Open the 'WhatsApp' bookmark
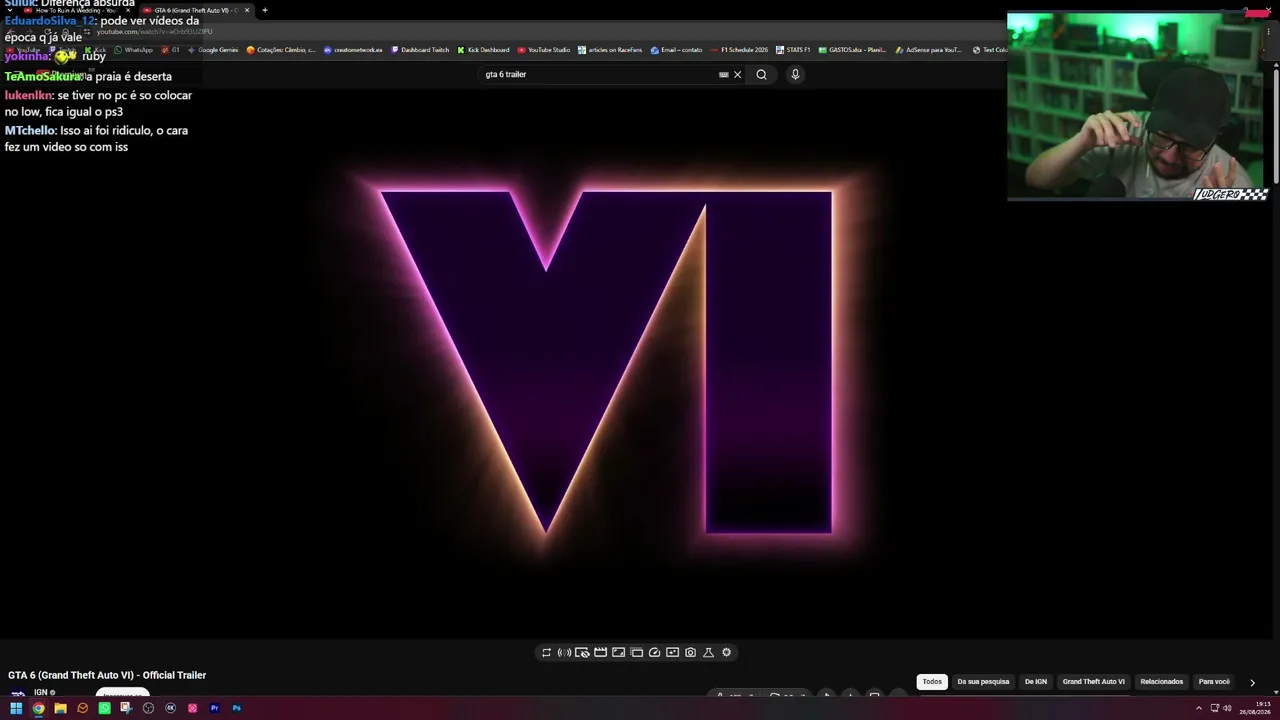 click(x=133, y=50)
